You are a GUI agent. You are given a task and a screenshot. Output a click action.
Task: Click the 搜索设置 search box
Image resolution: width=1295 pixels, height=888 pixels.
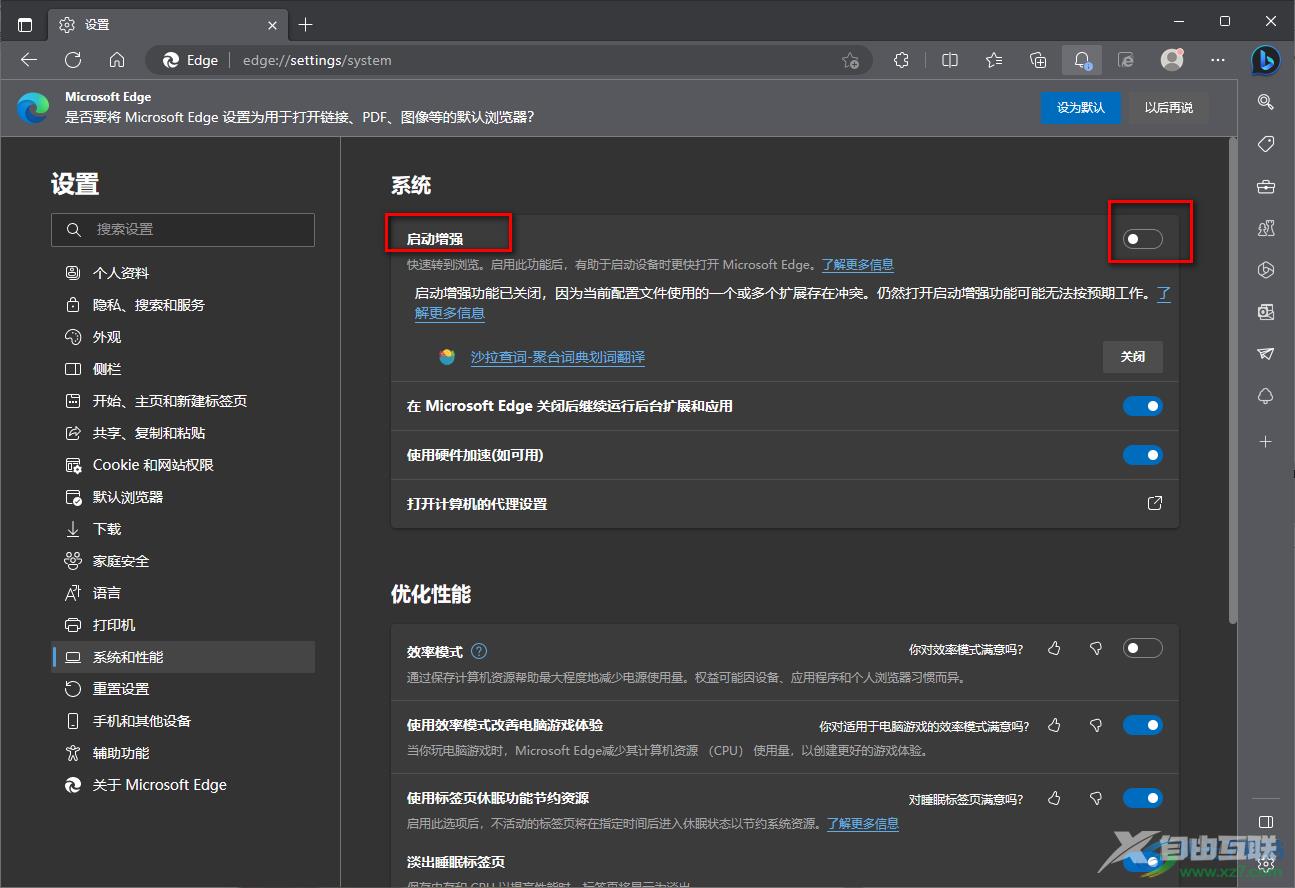(183, 229)
